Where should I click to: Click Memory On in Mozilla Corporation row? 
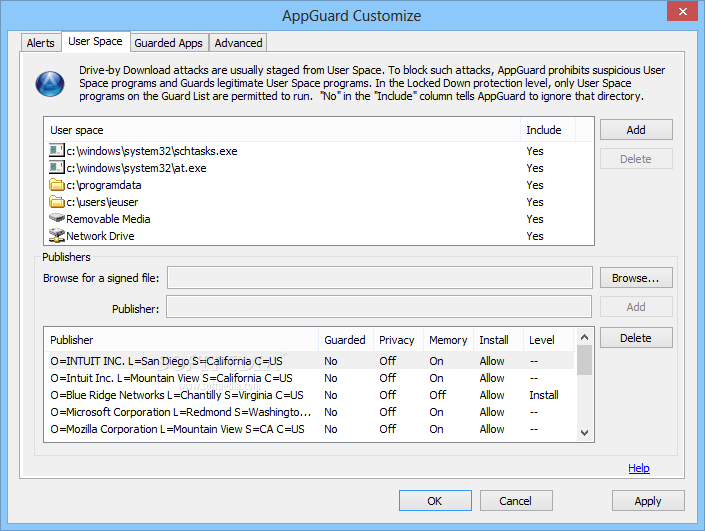point(436,429)
